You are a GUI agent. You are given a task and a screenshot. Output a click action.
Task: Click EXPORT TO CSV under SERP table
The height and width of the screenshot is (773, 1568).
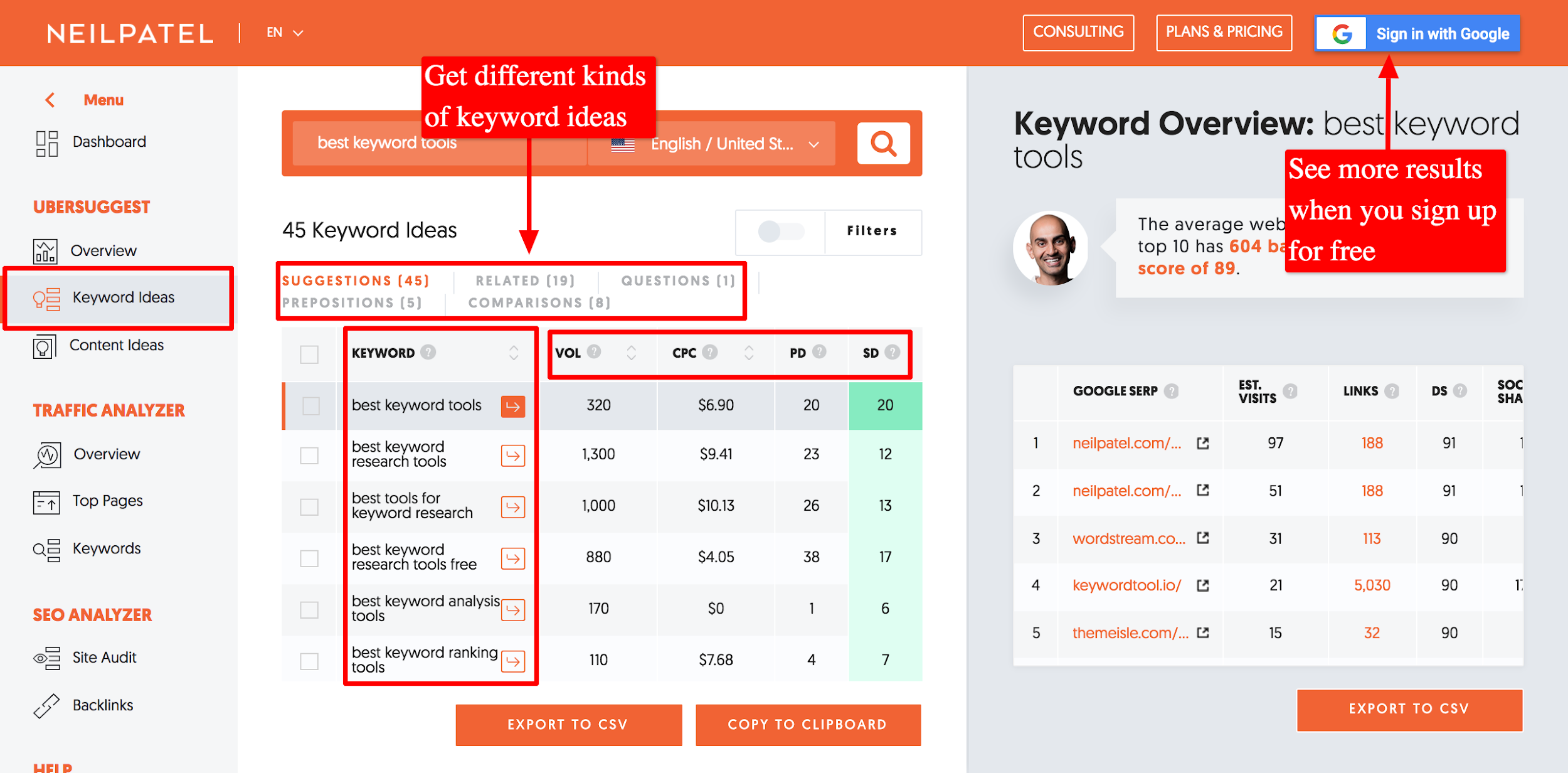pos(1409,710)
